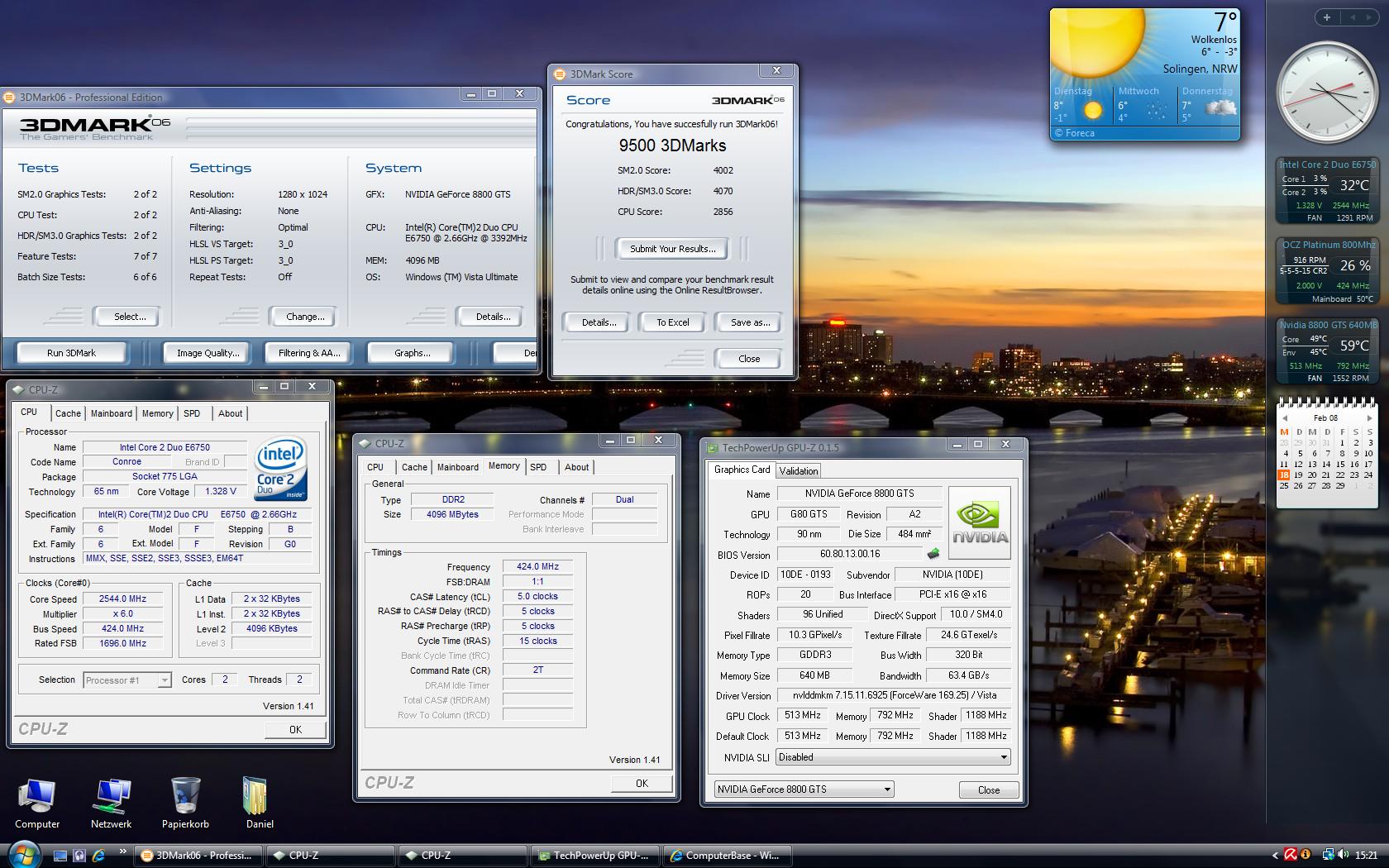Click the Windows Start orb

tap(22, 855)
